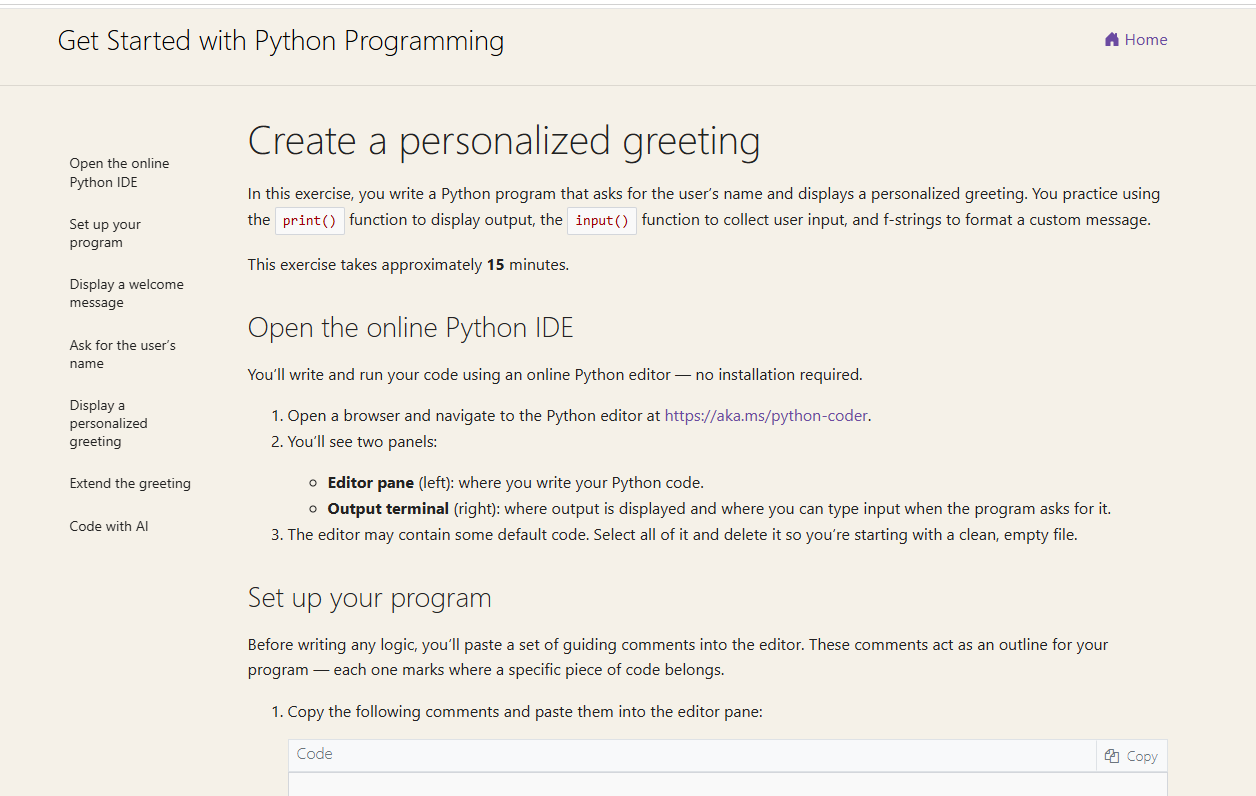Open the Home link in the header

1136,40
